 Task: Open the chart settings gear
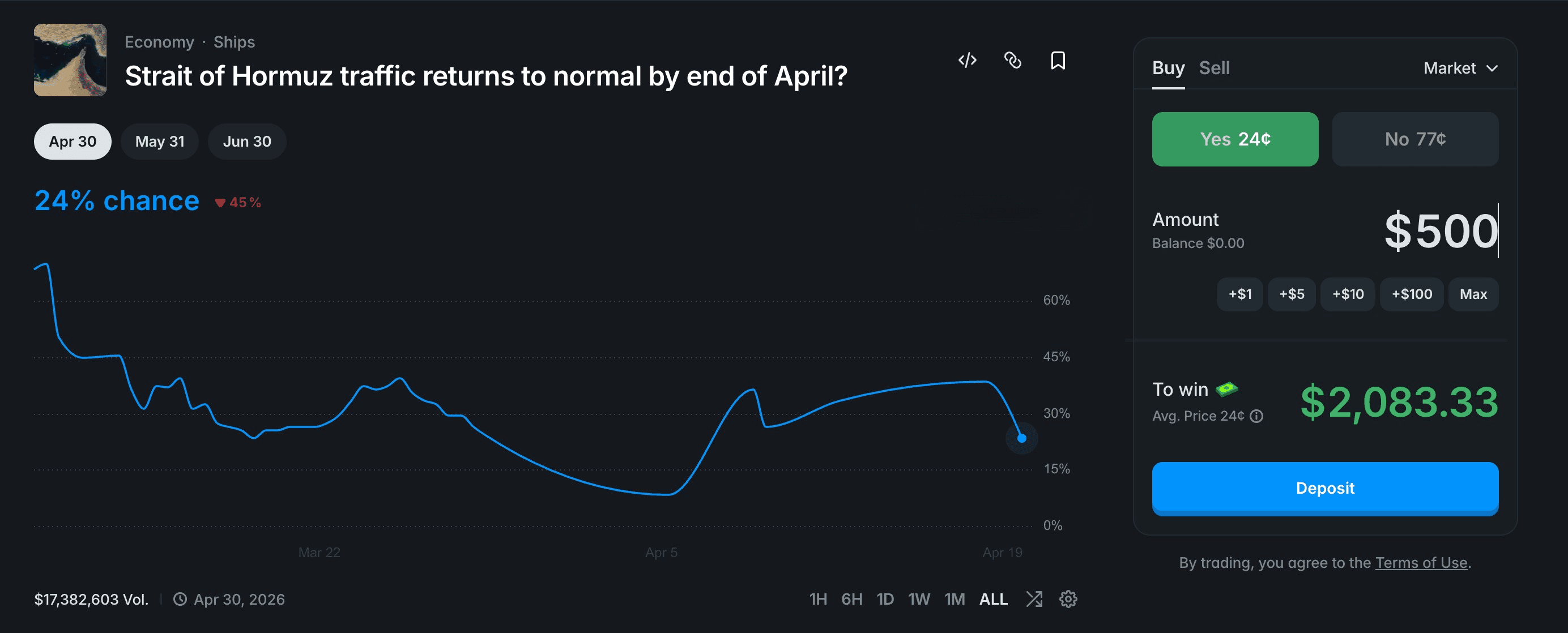point(1068,599)
